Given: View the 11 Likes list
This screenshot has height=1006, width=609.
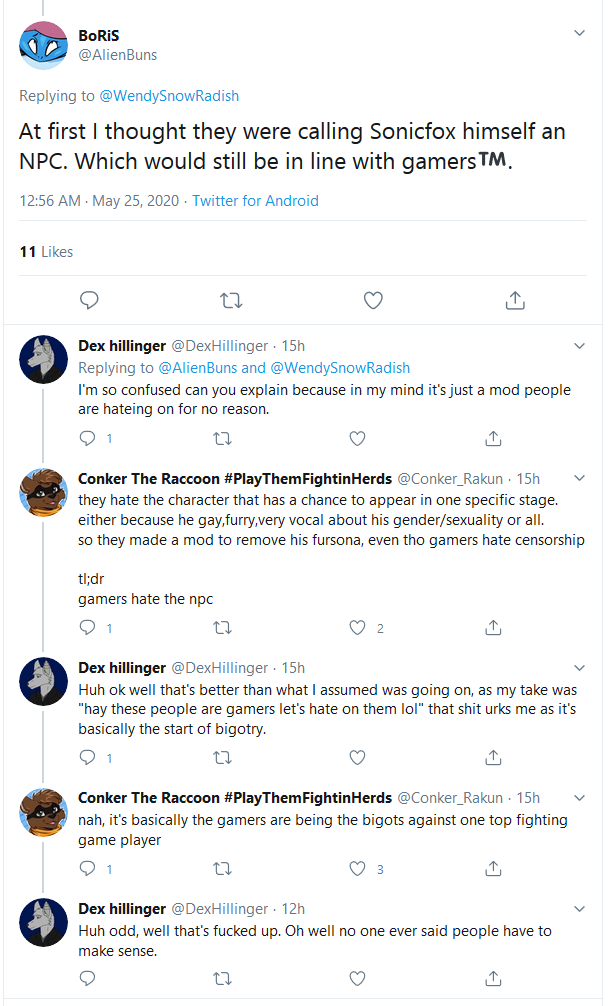Looking at the screenshot, I should [46, 252].
